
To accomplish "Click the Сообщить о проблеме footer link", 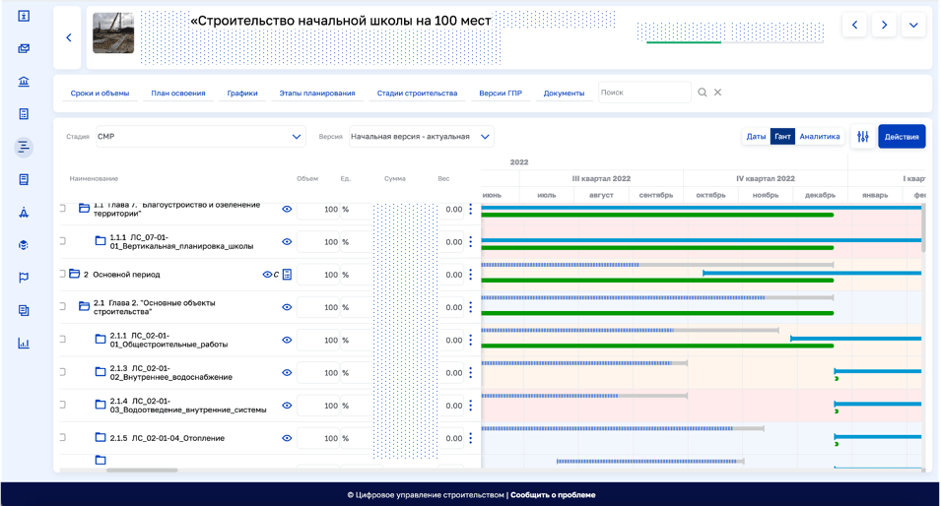I will [553, 495].
